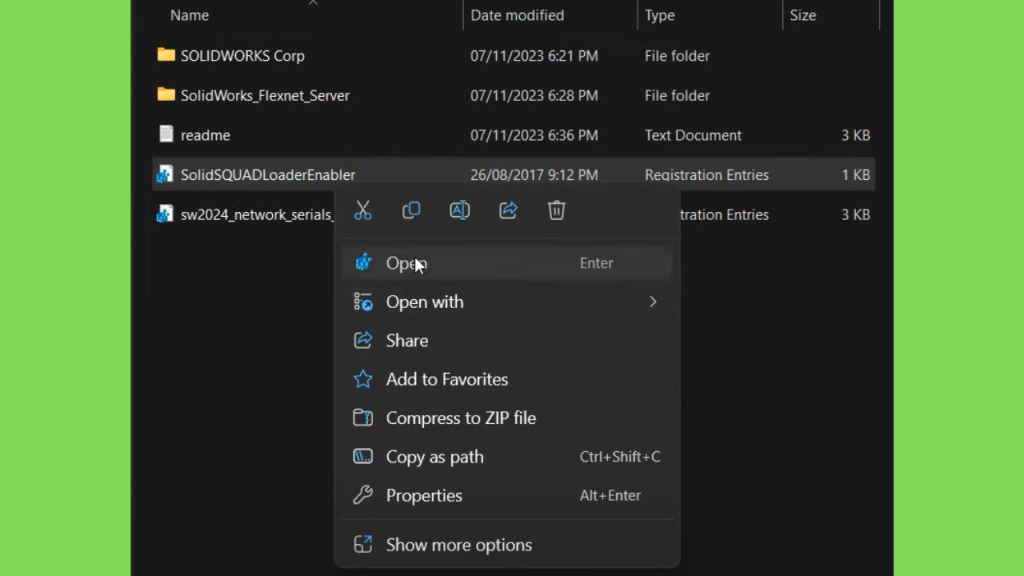
Task: Click the wrench icon beside Properties
Action: (x=363, y=495)
